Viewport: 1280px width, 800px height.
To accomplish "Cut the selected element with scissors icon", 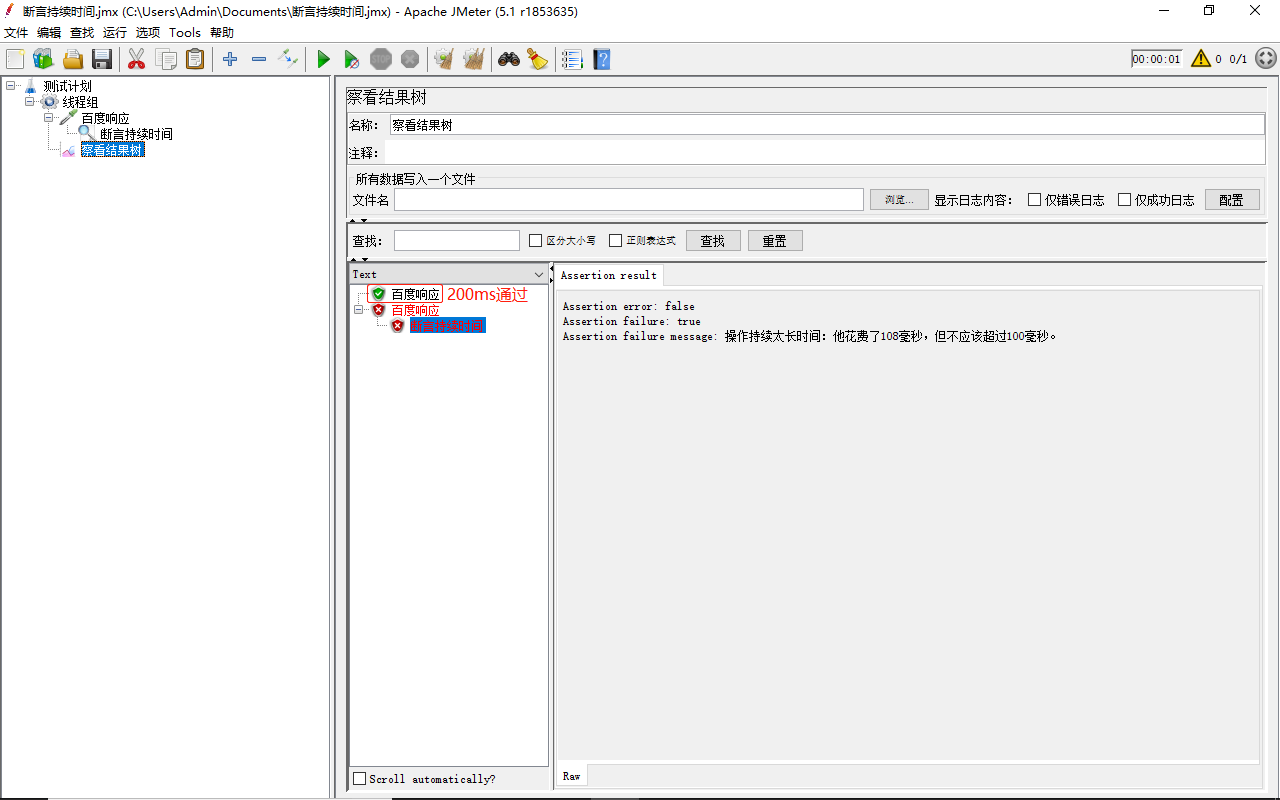I will (x=137, y=59).
